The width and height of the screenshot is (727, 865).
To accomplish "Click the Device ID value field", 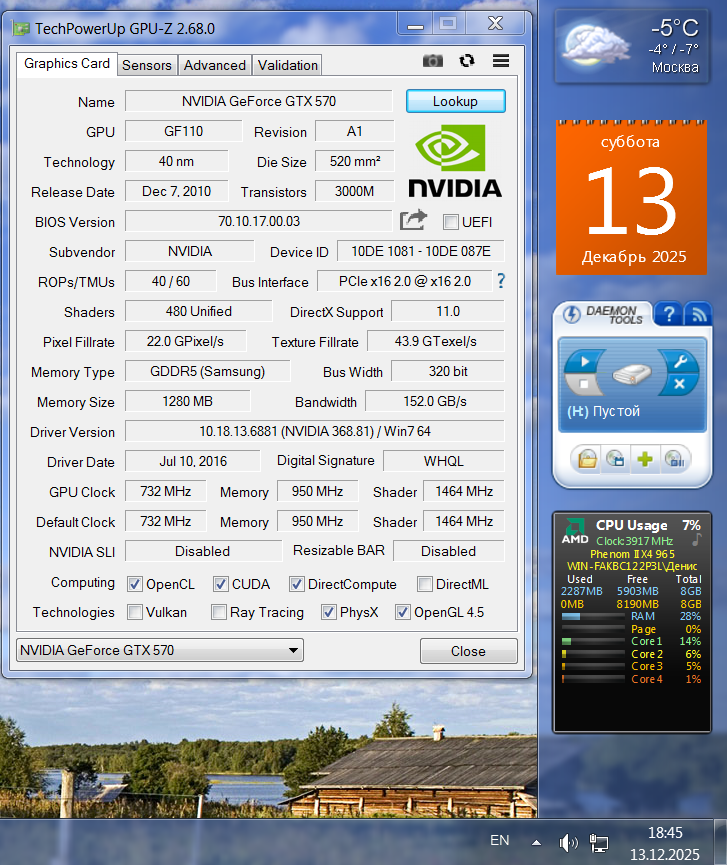I will 421,251.
